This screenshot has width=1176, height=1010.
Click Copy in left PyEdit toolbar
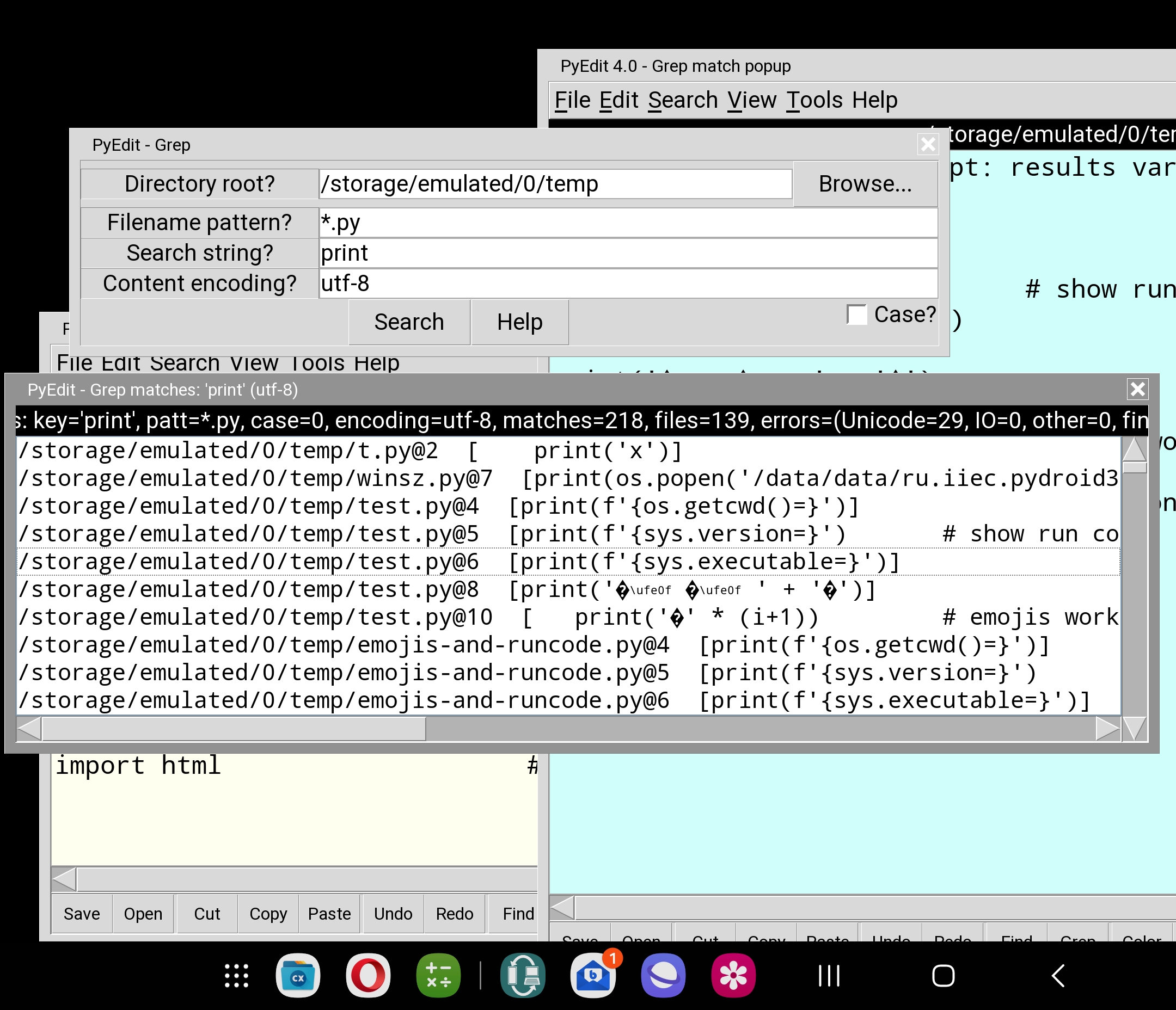click(x=268, y=914)
